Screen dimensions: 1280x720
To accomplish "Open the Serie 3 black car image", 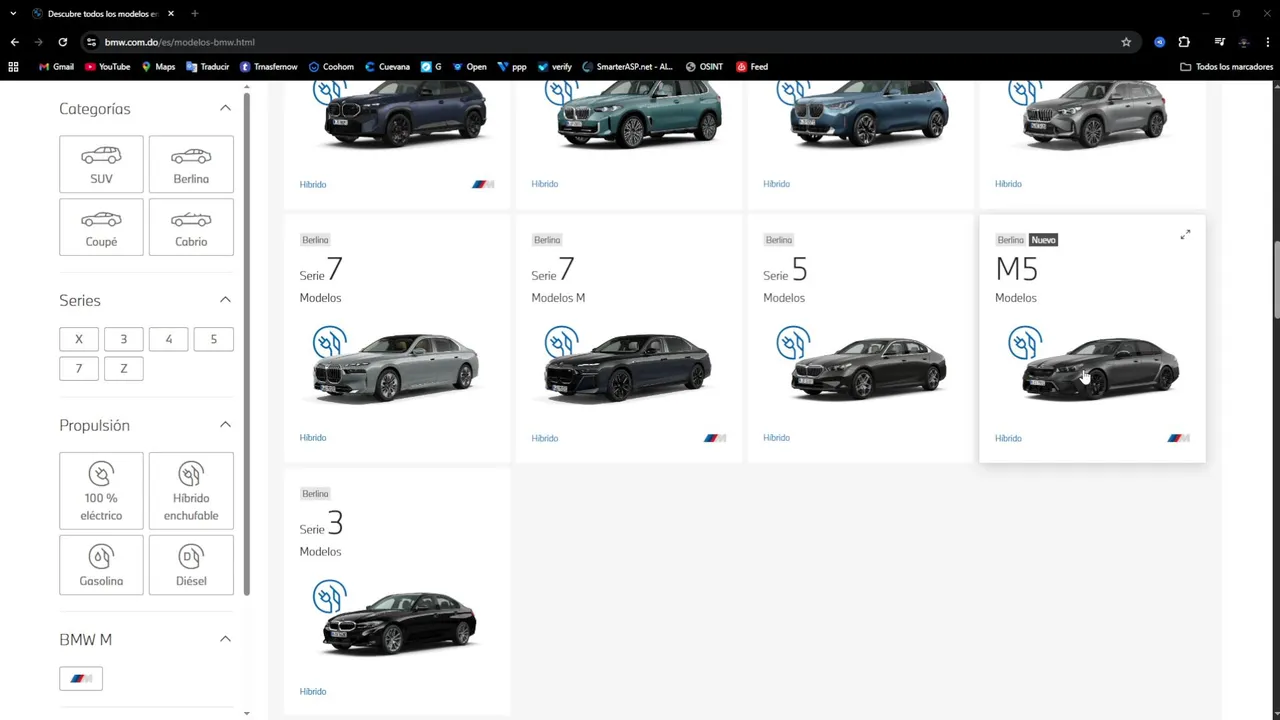I will tap(398, 622).
